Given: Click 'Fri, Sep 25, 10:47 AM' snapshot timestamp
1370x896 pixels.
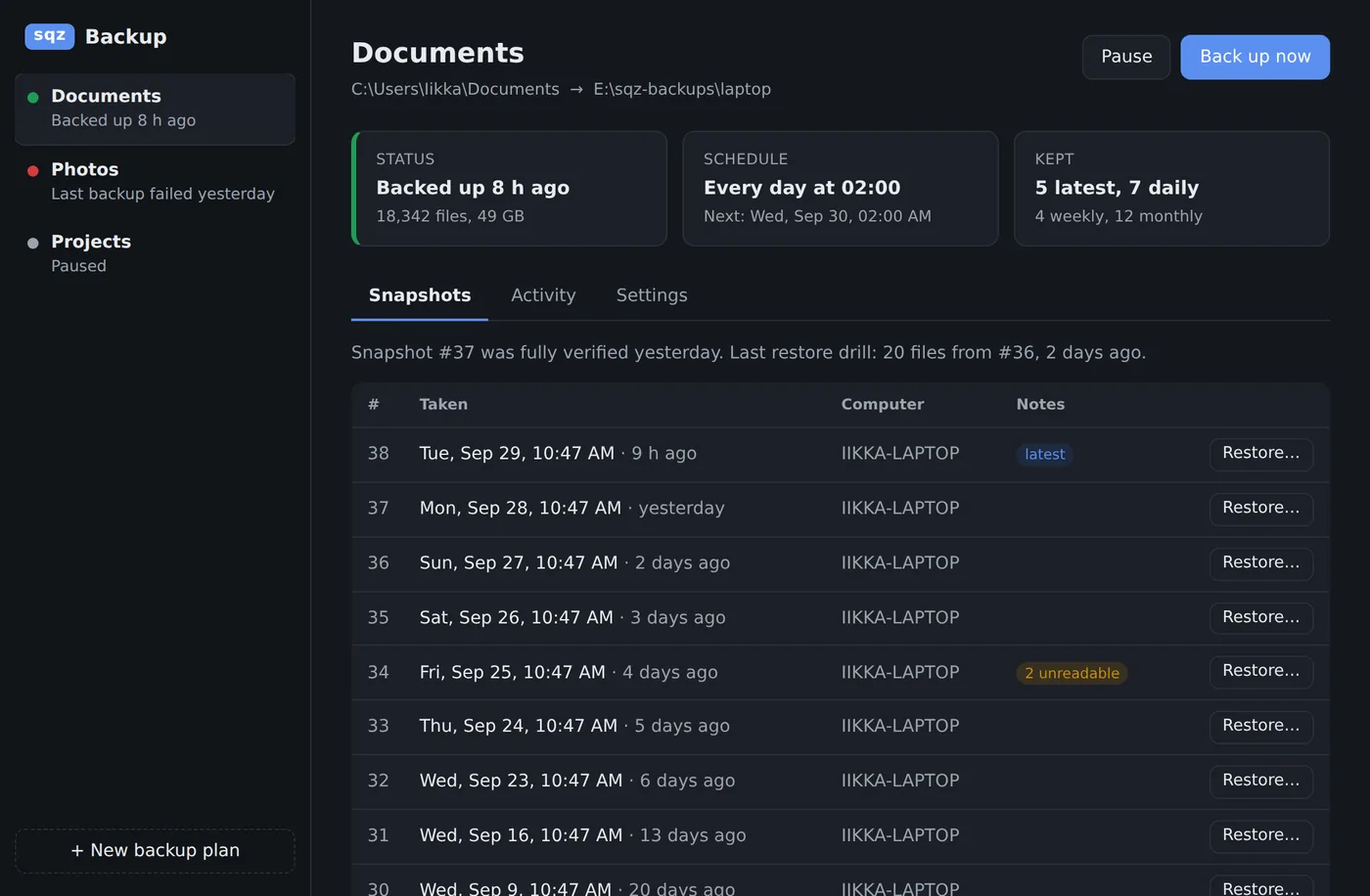Looking at the screenshot, I should click(512, 672).
